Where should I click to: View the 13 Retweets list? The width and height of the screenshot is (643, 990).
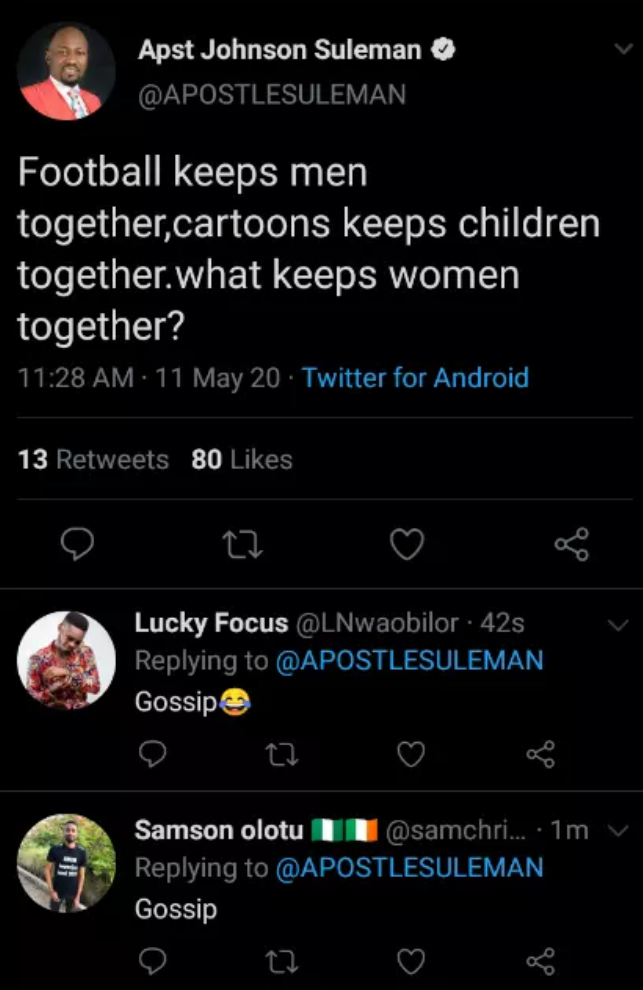[x=94, y=460]
